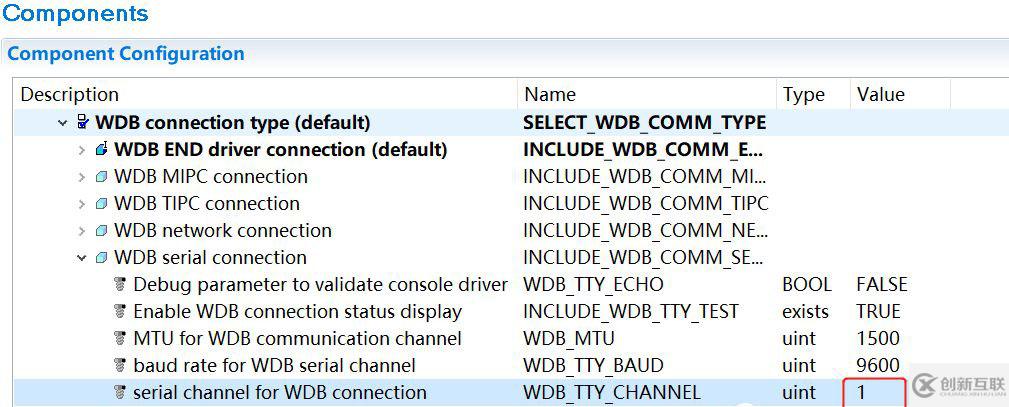
Task: Click the WDB MIPC connection component icon
Action: [101, 177]
